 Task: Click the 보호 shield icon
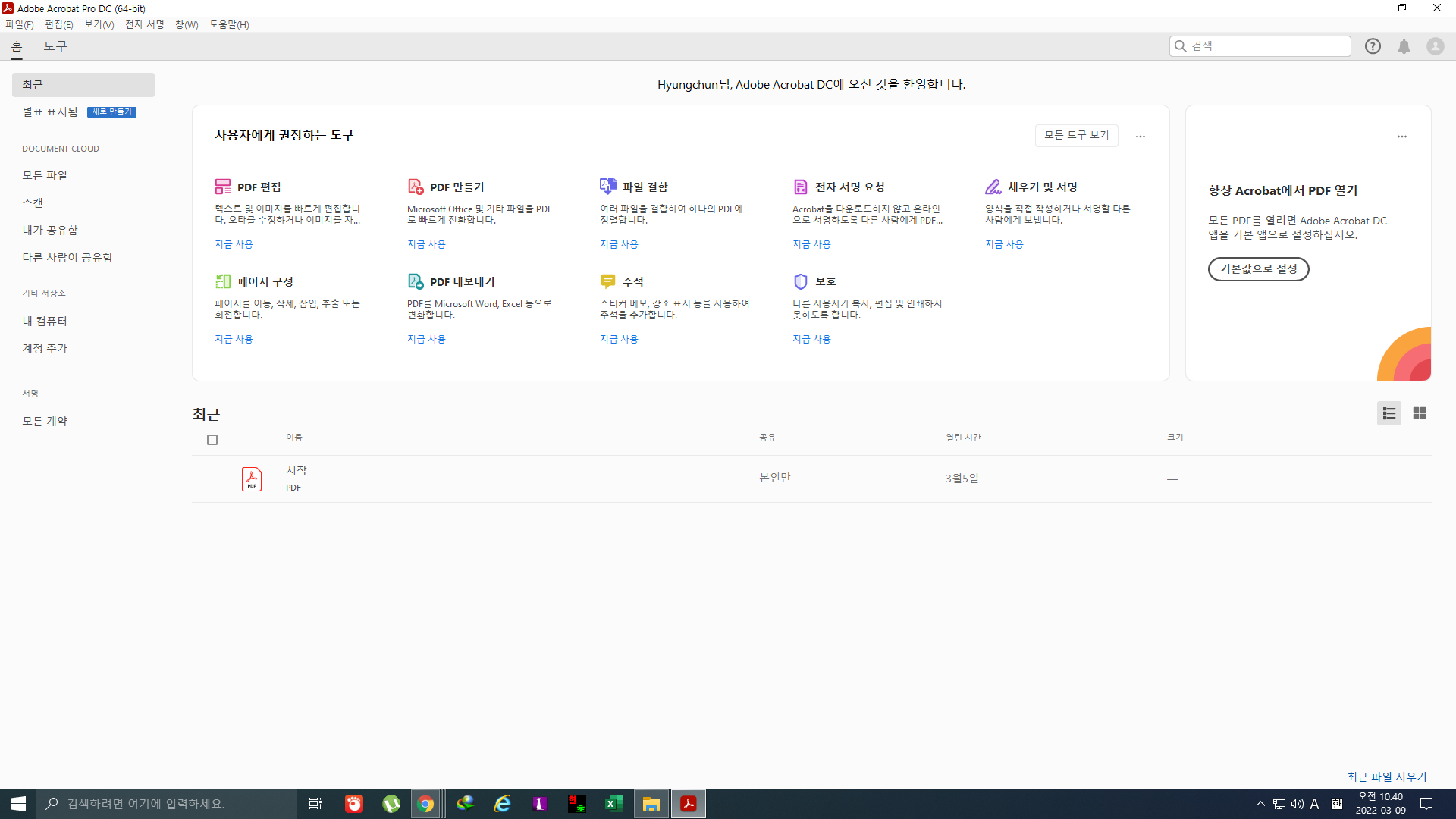coord(801,281)
